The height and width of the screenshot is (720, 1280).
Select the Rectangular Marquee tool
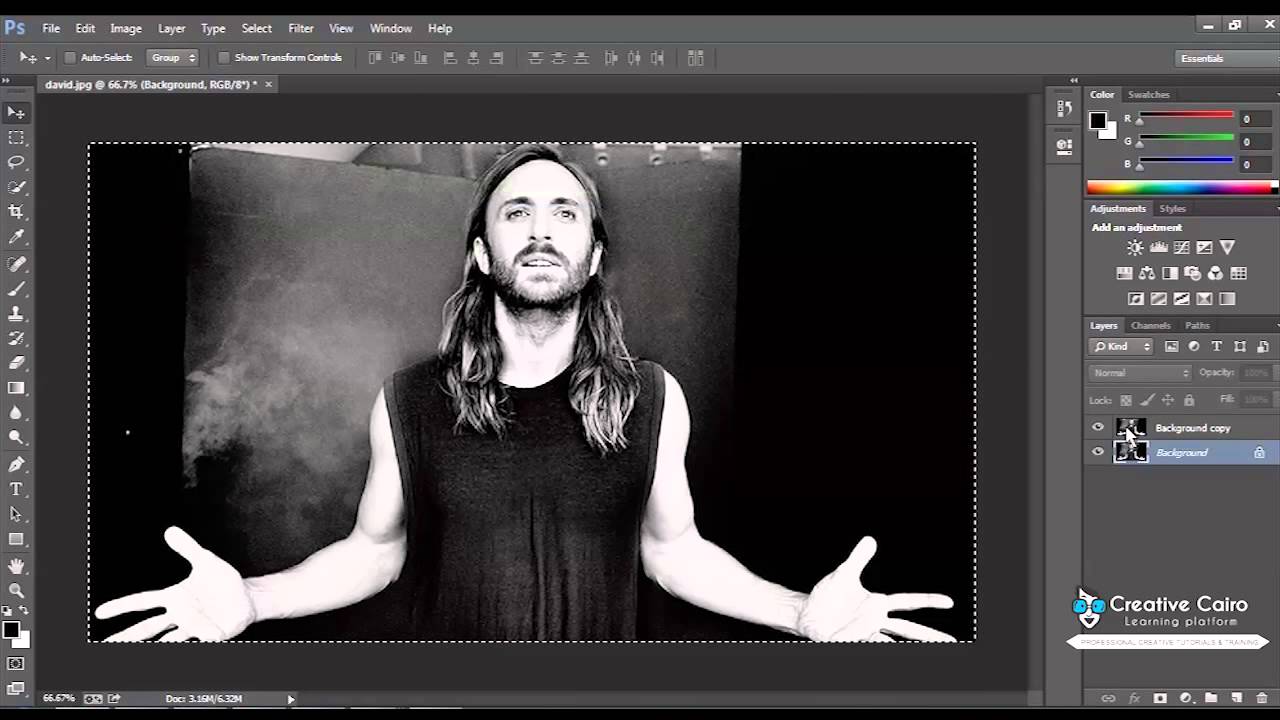coord(16,138)
